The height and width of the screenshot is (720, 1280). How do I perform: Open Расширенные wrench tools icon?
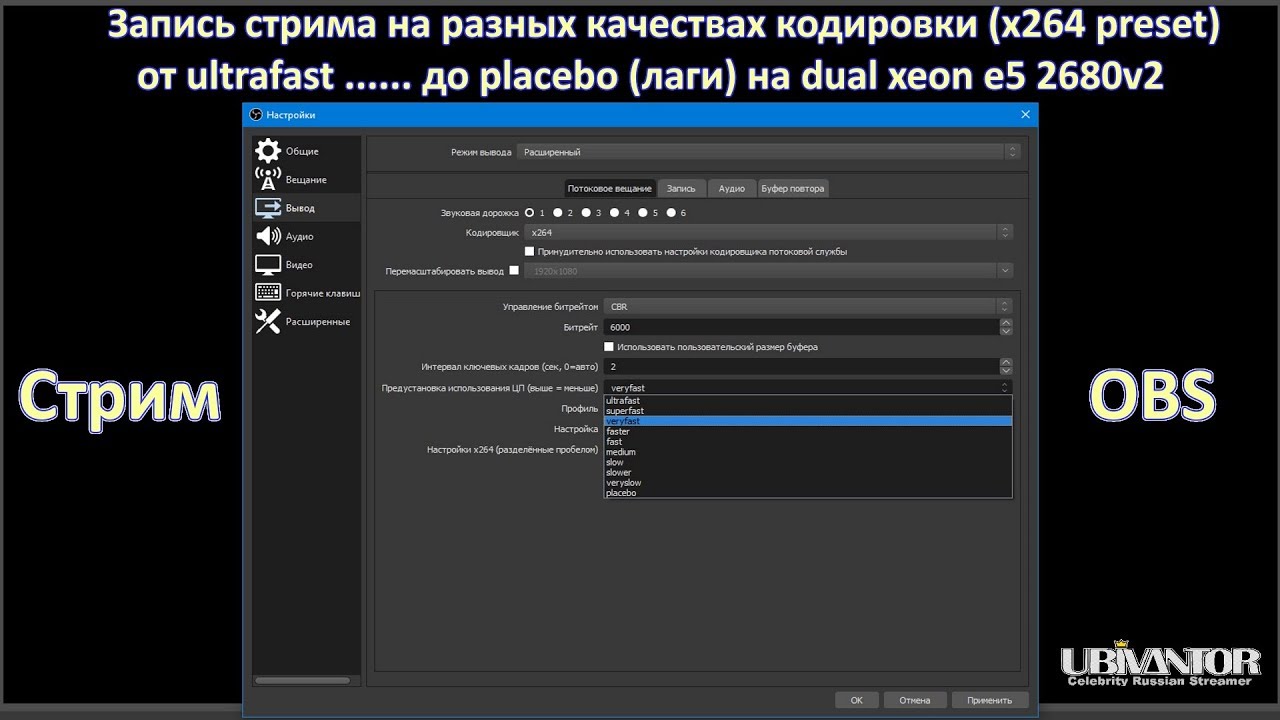tap(268, 321)
